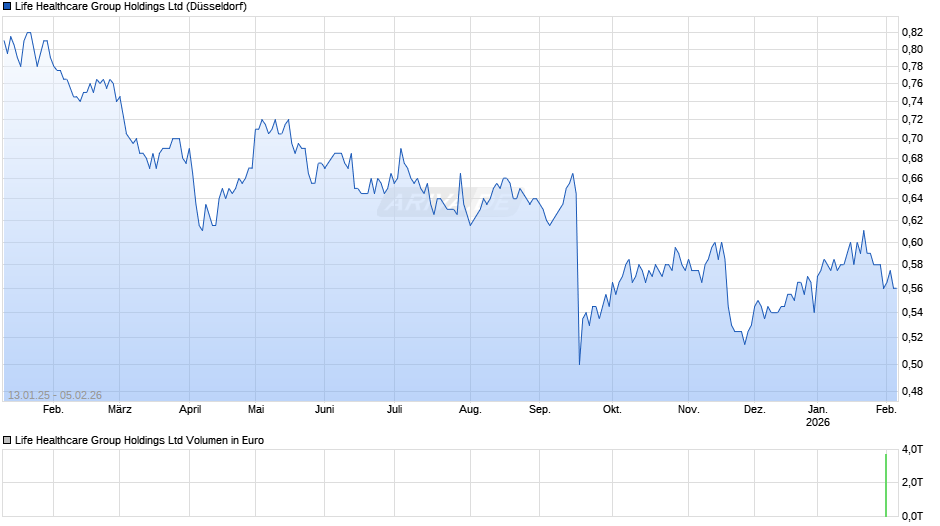Click the Dez. month label
The height and width of the screenshot is (526, 940).
click(x=754, y=409)
